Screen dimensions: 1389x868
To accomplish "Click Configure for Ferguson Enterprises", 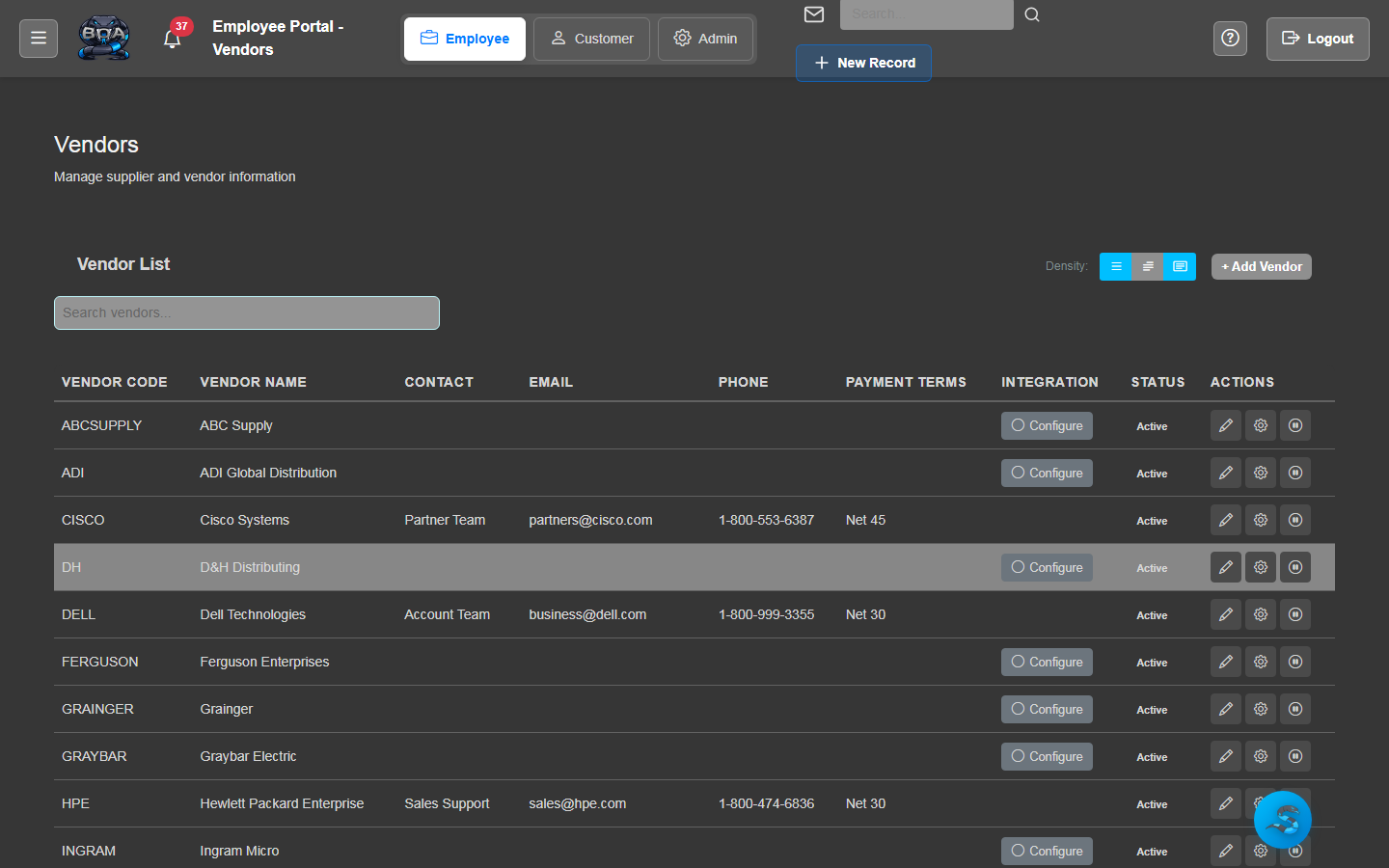I will 1047,662.
